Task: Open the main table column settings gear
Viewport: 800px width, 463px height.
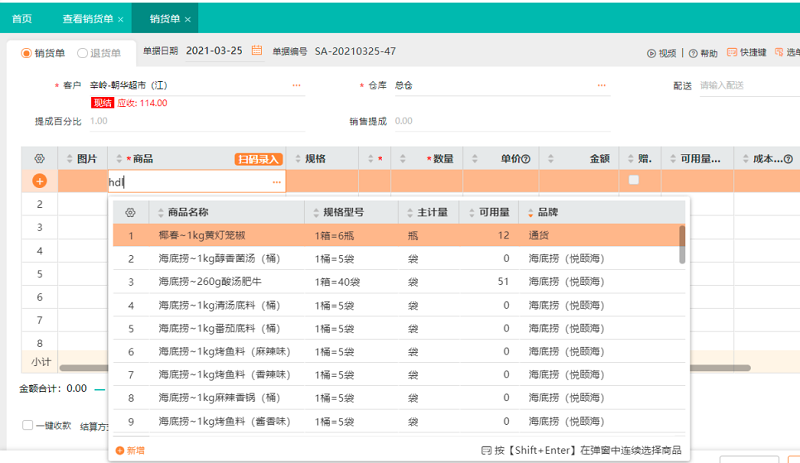Action: coord(40,158)
